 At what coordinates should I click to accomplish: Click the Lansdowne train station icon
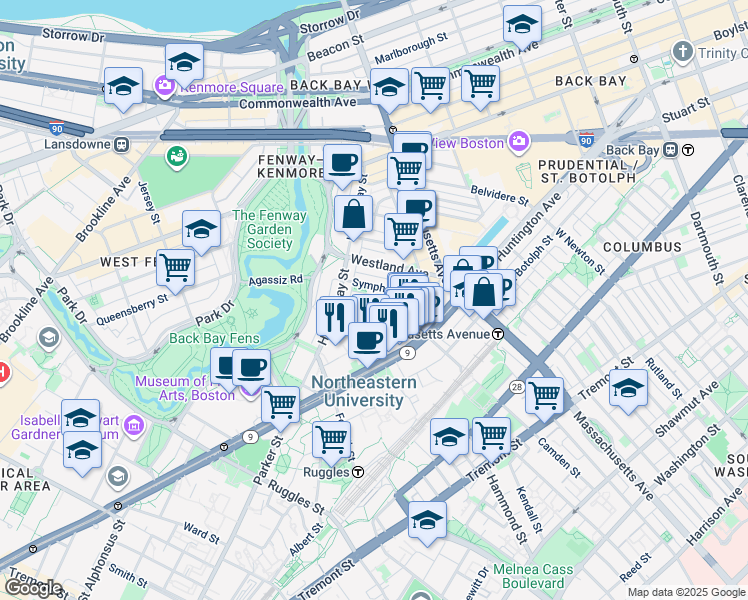coord(122,145)
